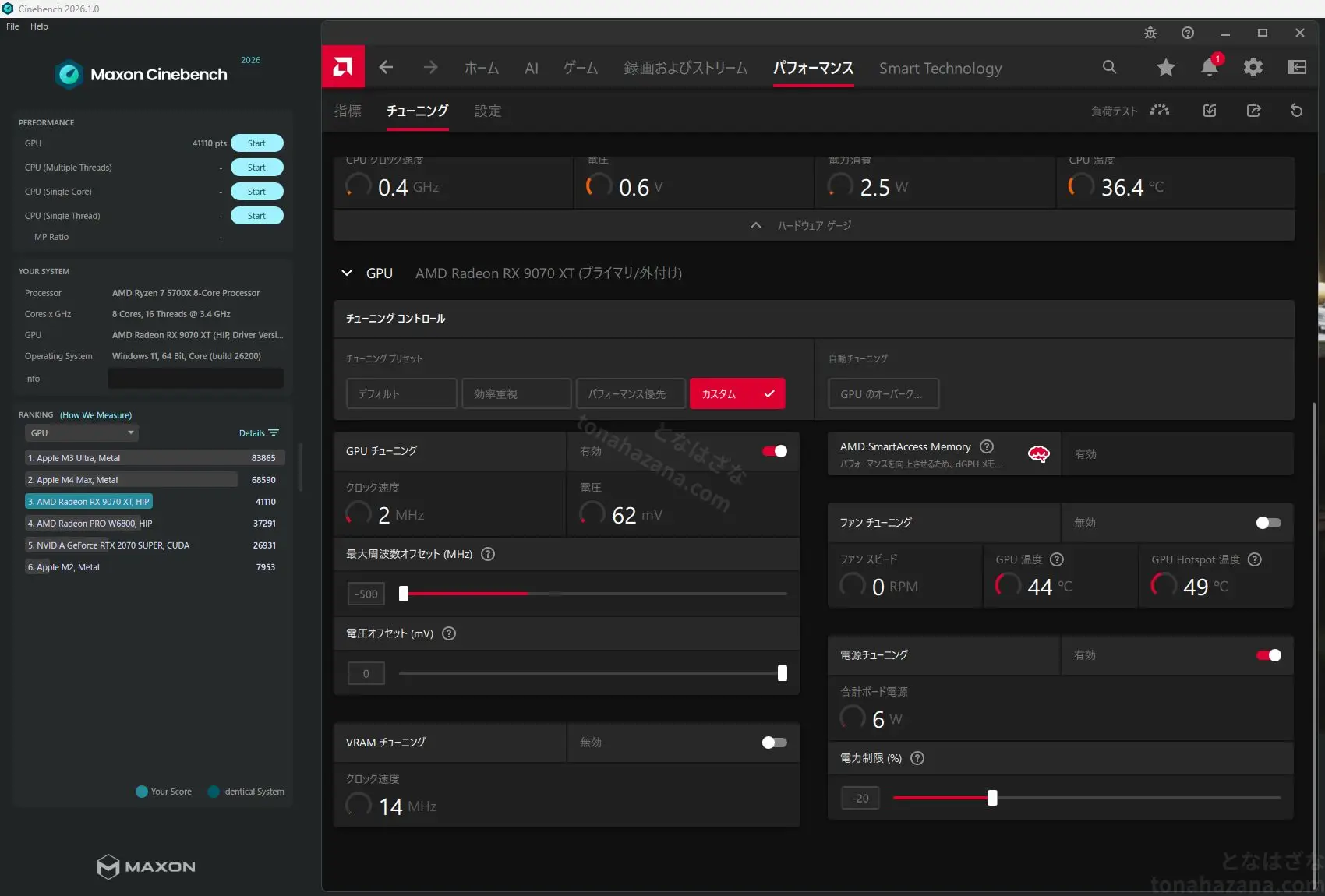Screen dimensions: 1325x896
Task: Adjust the 電力制限 slider handle
Action: pos(992,798)
